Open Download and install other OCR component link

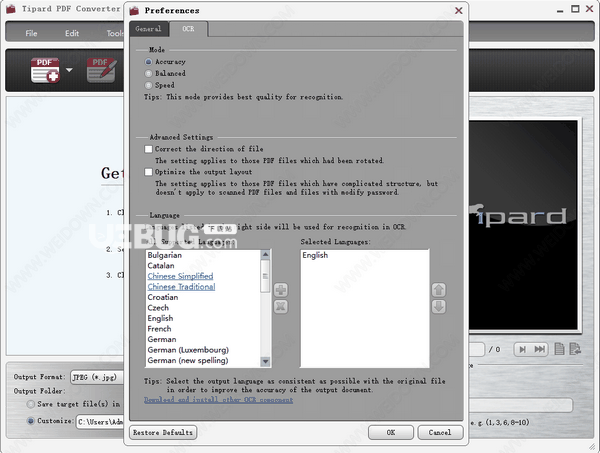218,399
